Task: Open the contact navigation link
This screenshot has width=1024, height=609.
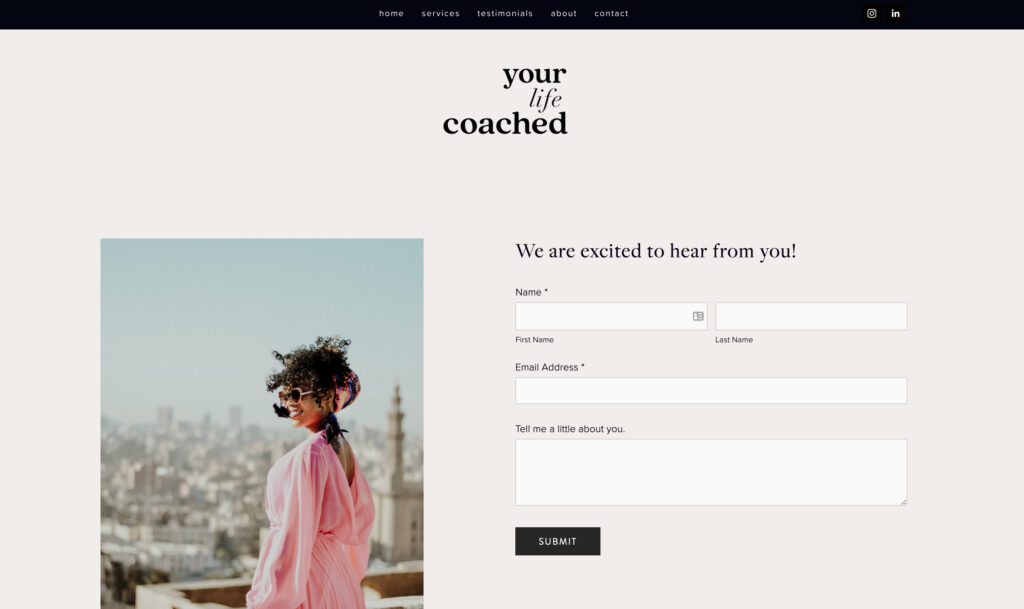Action: click(x=611, y=14)
